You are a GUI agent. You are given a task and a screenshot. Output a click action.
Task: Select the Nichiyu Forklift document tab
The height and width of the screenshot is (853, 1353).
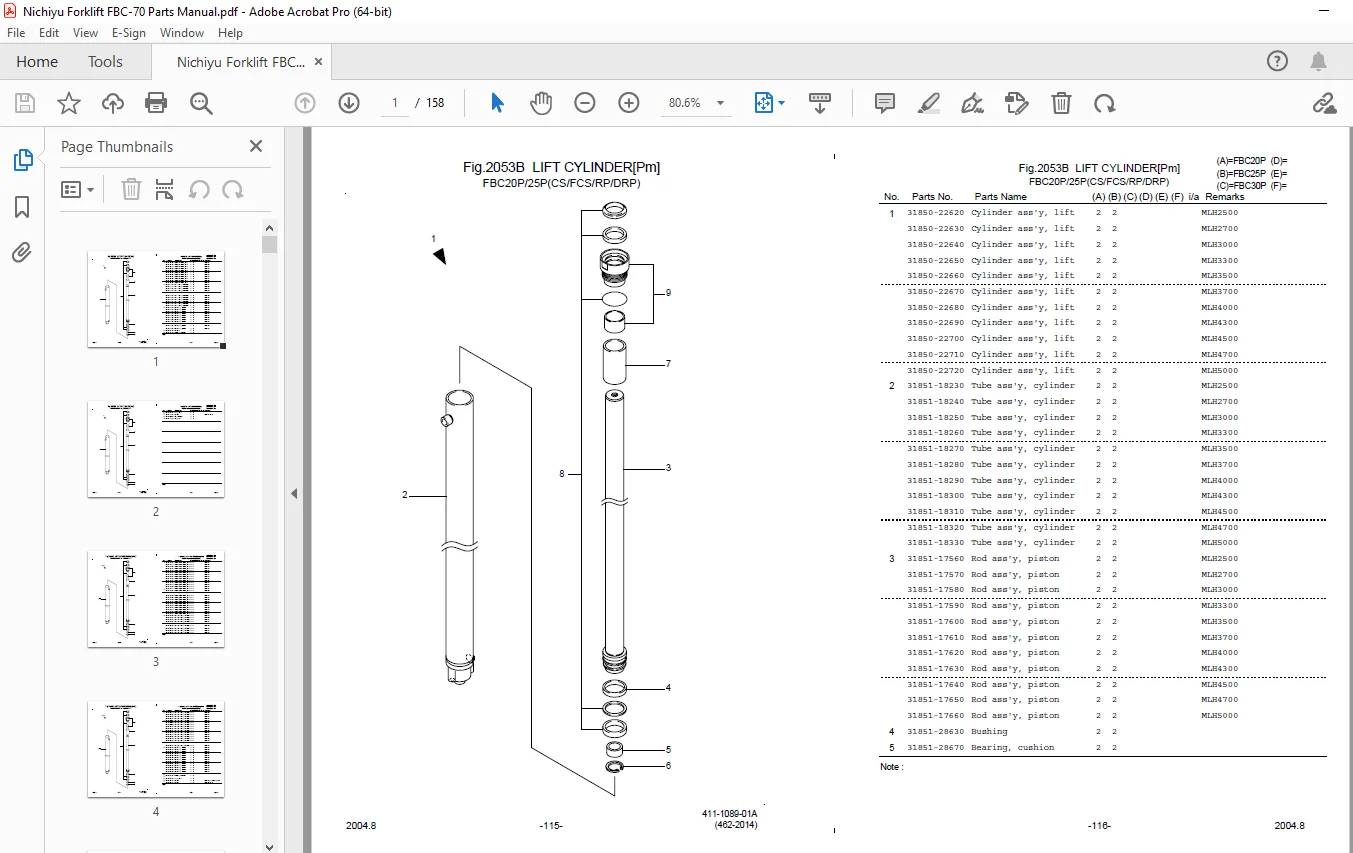241,62
